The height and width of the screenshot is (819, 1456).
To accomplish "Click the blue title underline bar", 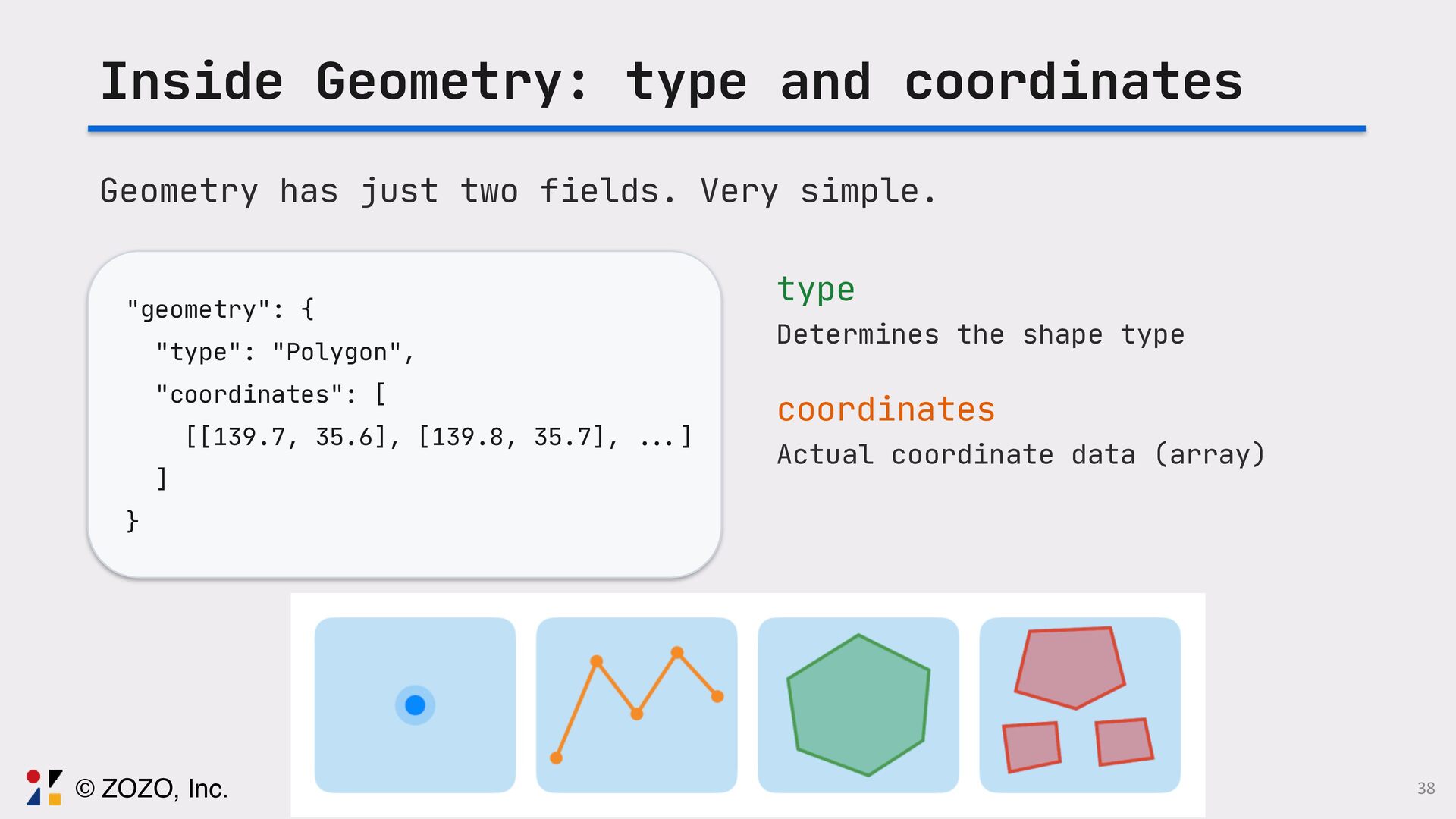I will pyautogui.click(x=726, y=129).
